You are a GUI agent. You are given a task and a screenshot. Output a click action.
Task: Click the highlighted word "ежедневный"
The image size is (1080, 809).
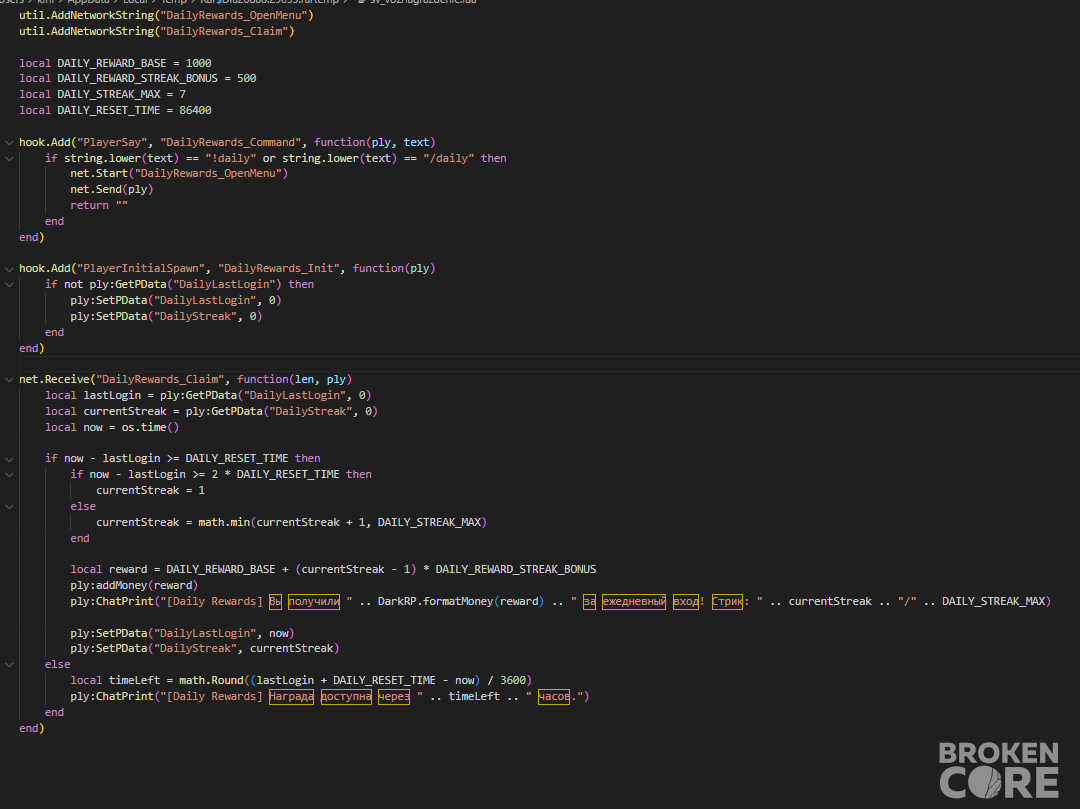[634, 601]
